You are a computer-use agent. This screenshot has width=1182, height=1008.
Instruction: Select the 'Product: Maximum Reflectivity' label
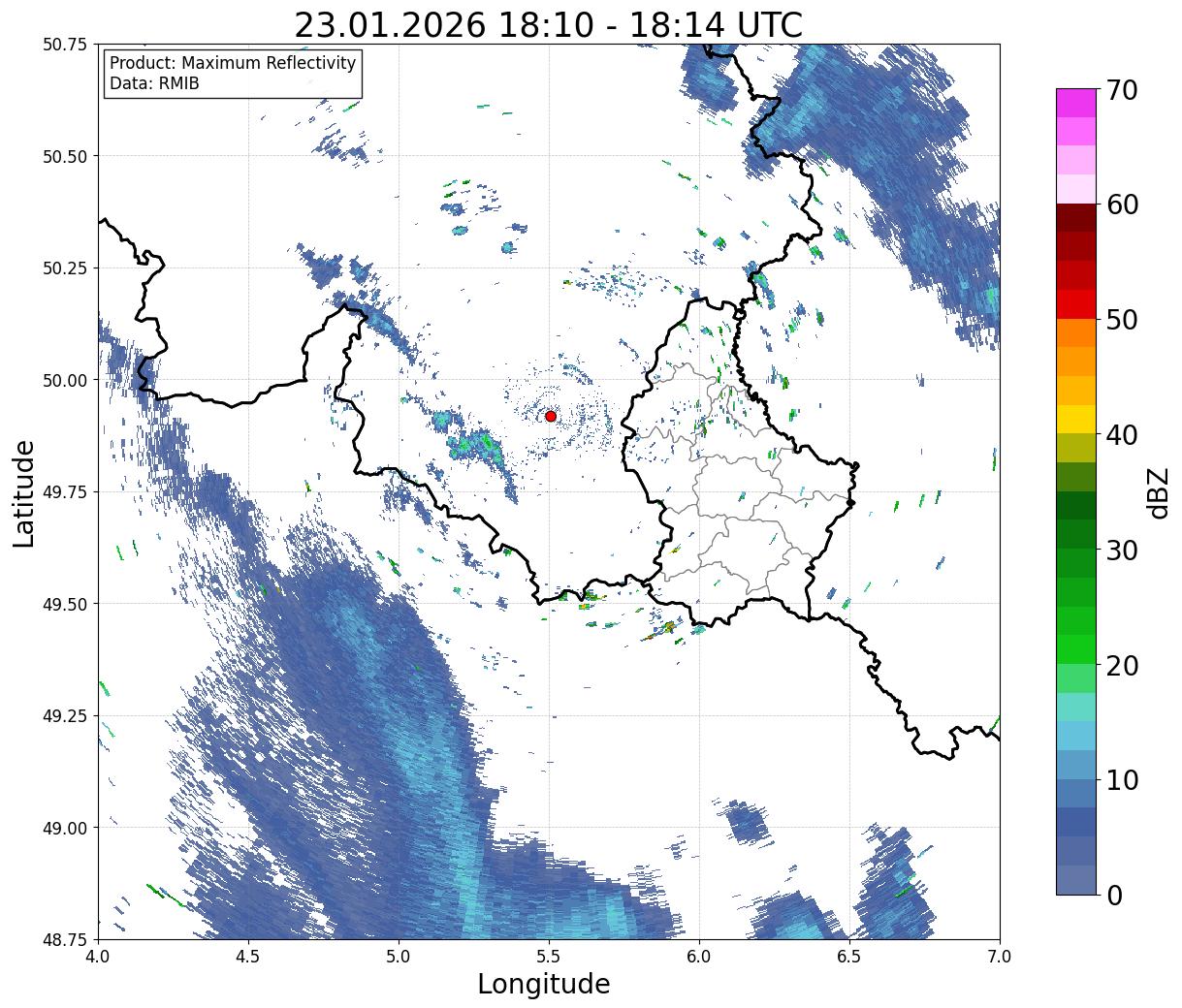pos(233,63)
